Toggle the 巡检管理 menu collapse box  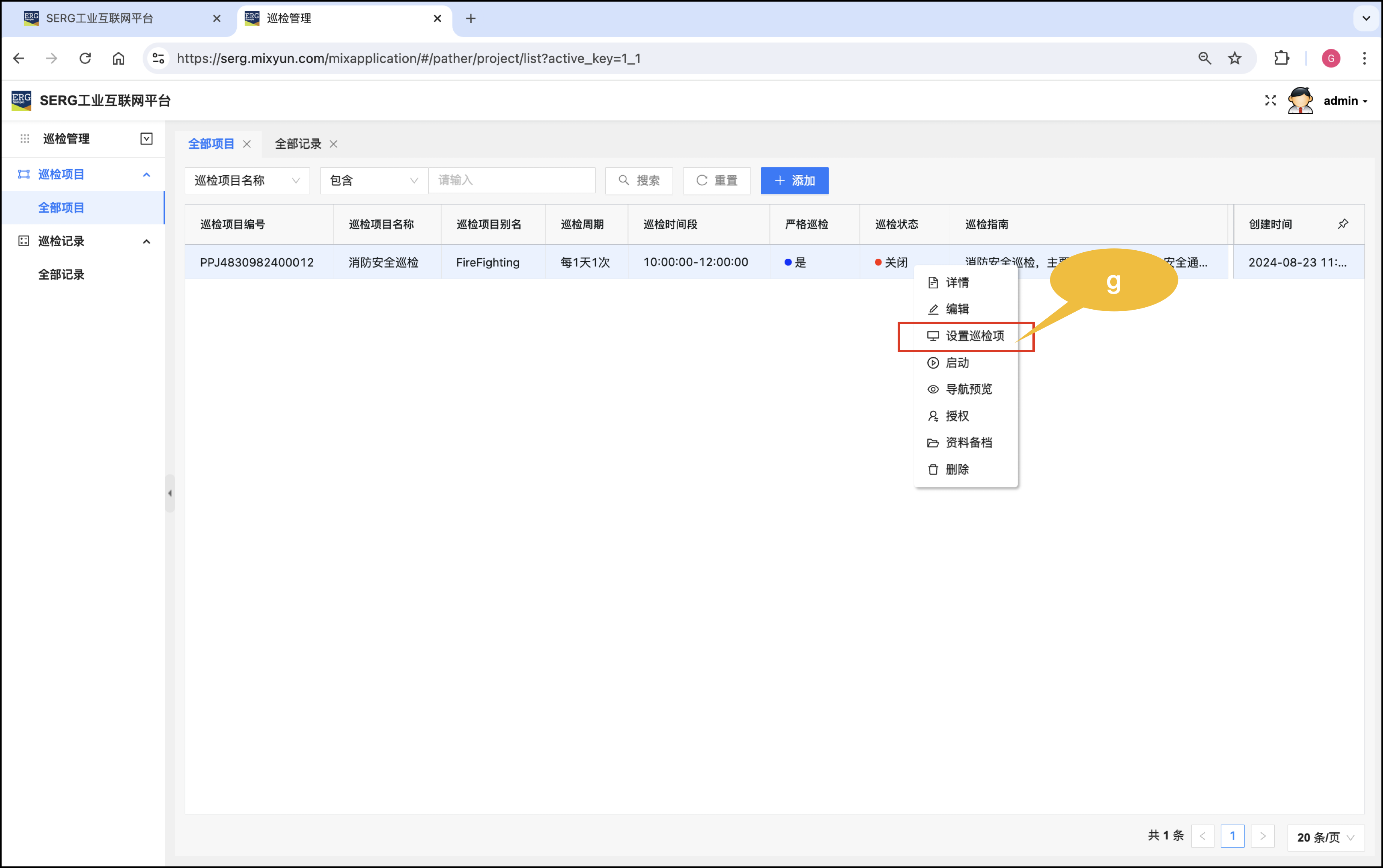(x=146, y=138)
